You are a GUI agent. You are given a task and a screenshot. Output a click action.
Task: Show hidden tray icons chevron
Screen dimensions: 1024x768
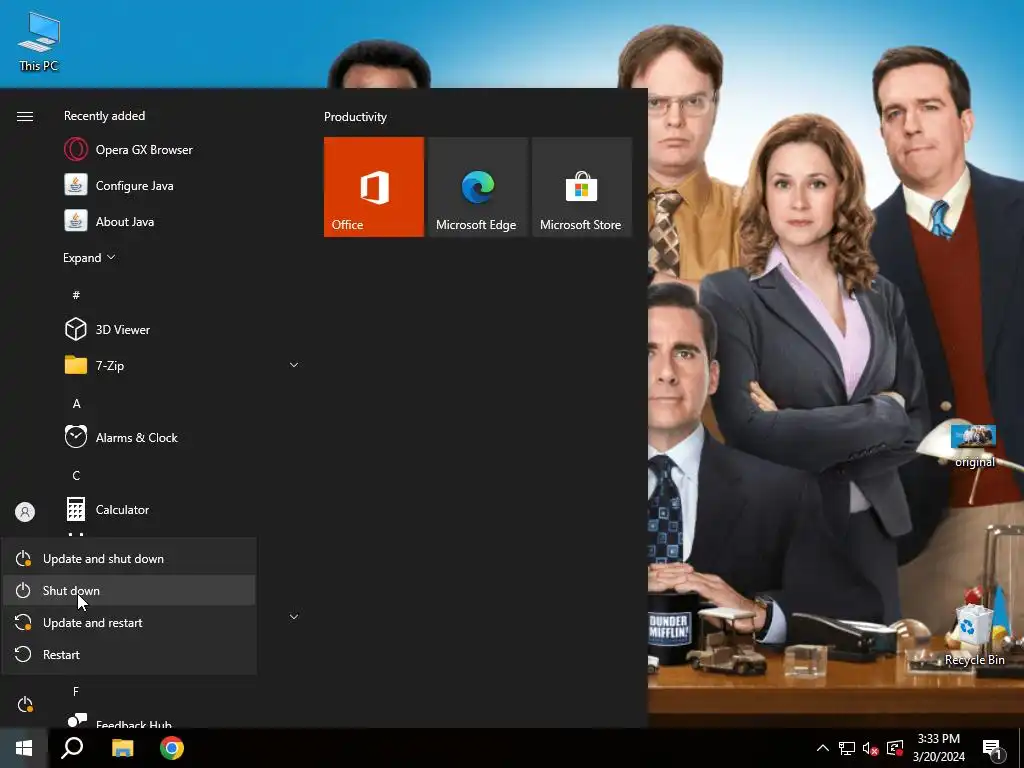823,748
